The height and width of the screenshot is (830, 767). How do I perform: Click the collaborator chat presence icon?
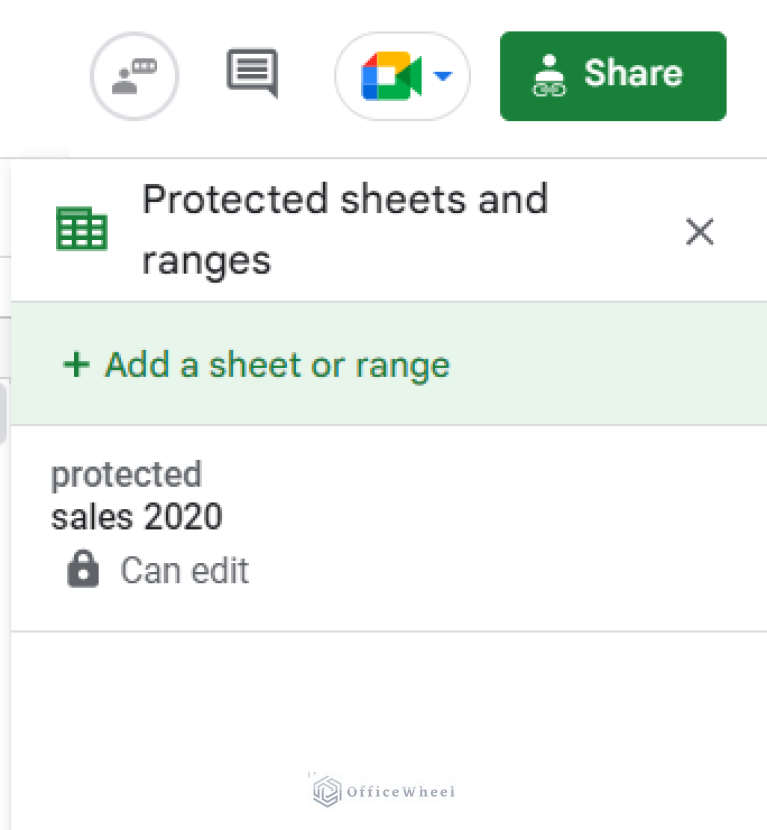click(x=134, y=77)
